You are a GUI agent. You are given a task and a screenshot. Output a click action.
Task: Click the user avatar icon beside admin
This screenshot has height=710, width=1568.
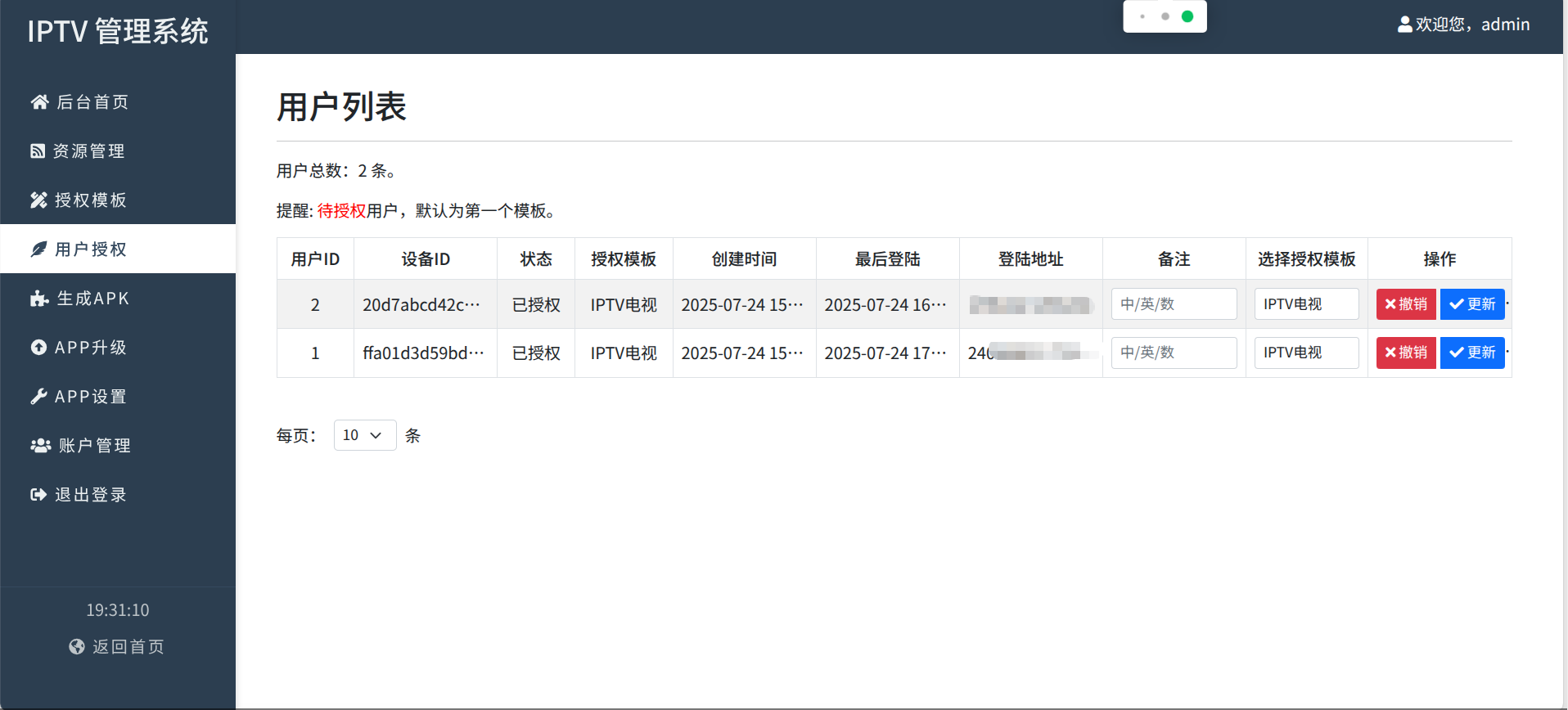pyautogui.click(x=1405, y=25)
